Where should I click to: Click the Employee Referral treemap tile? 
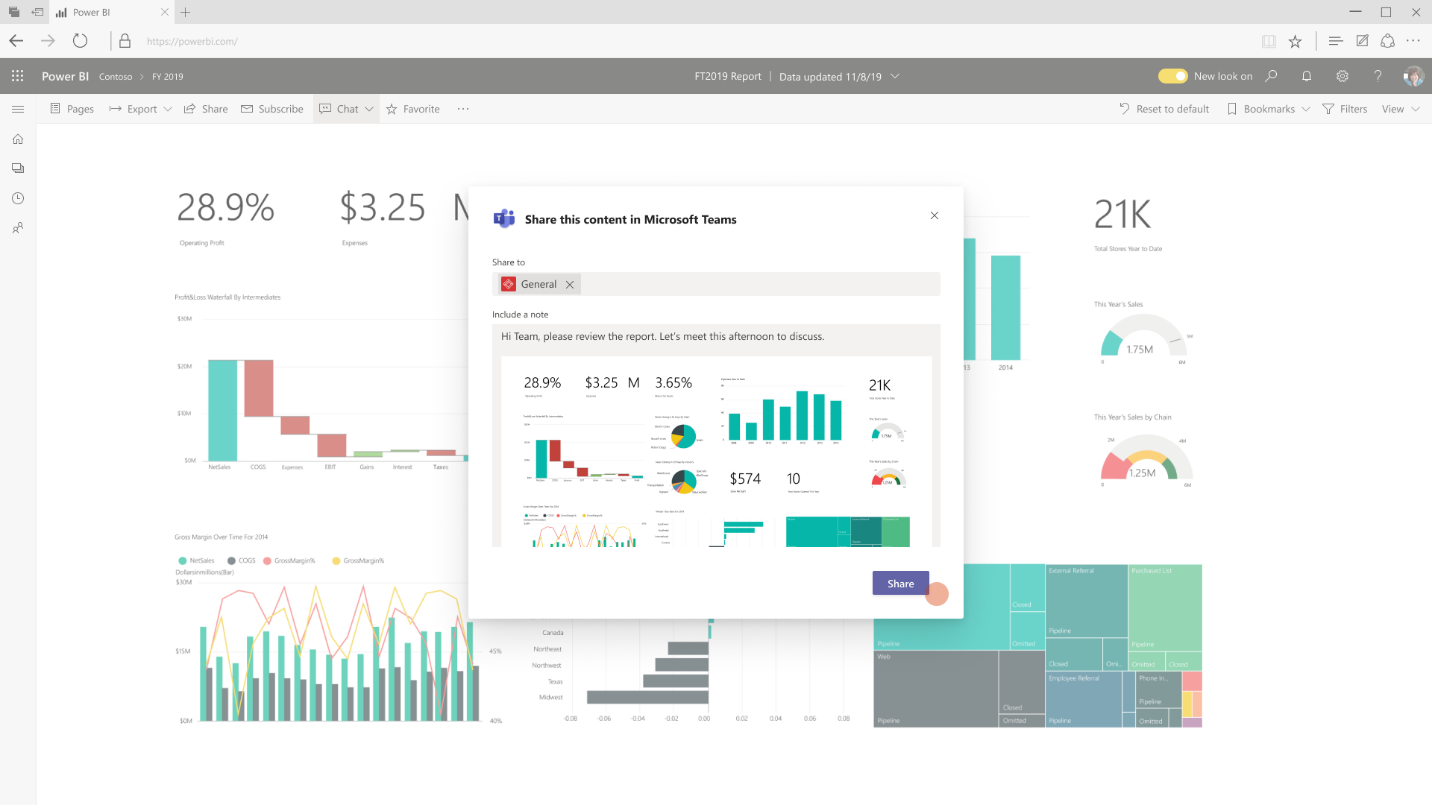click(1085, 699)
